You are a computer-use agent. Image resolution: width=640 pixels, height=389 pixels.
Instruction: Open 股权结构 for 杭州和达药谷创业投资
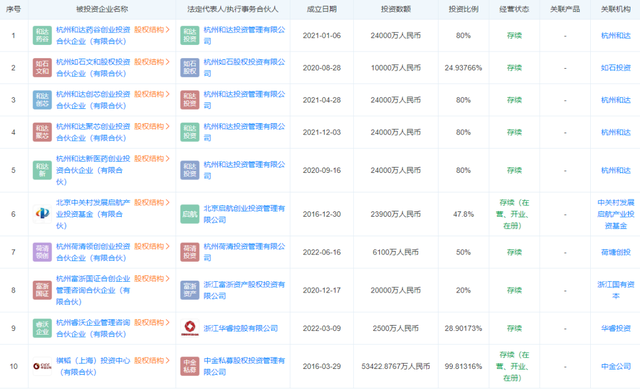coord(152,30)
